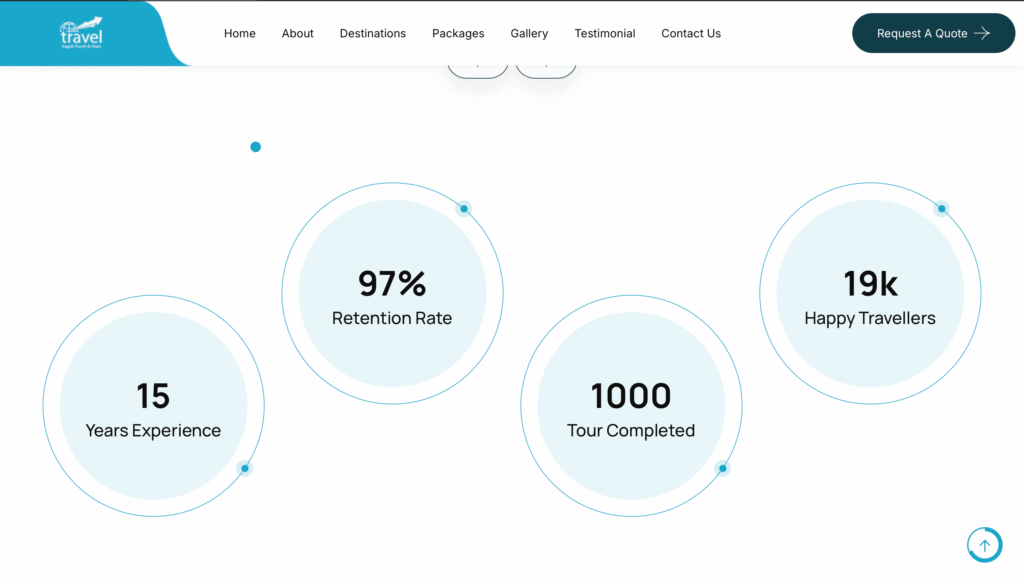
Task: Click the Travel logo in header
Action: point(81,33)
